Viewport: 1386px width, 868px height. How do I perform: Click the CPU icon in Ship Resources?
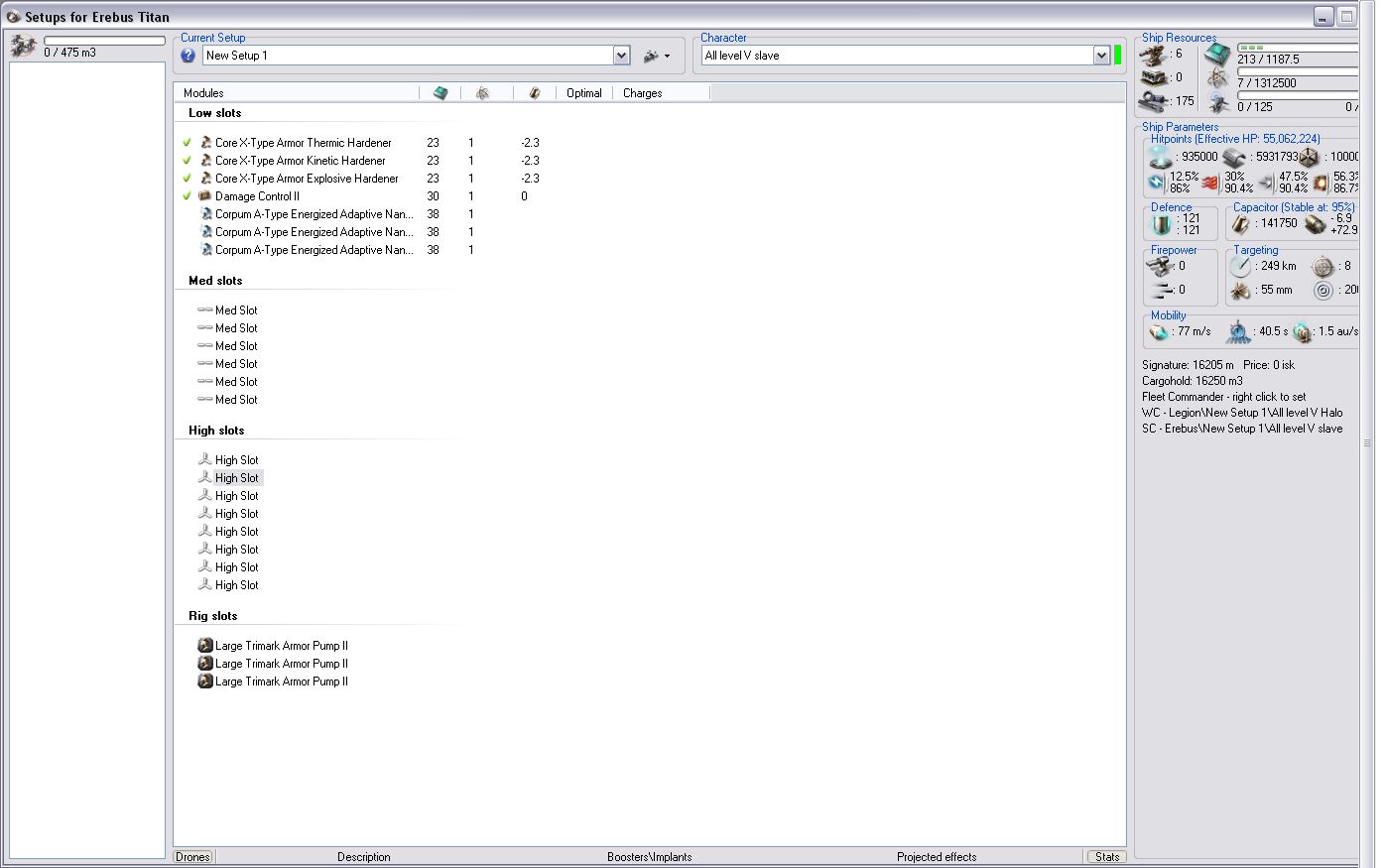pyautogui.click(x=1218, y=55)
